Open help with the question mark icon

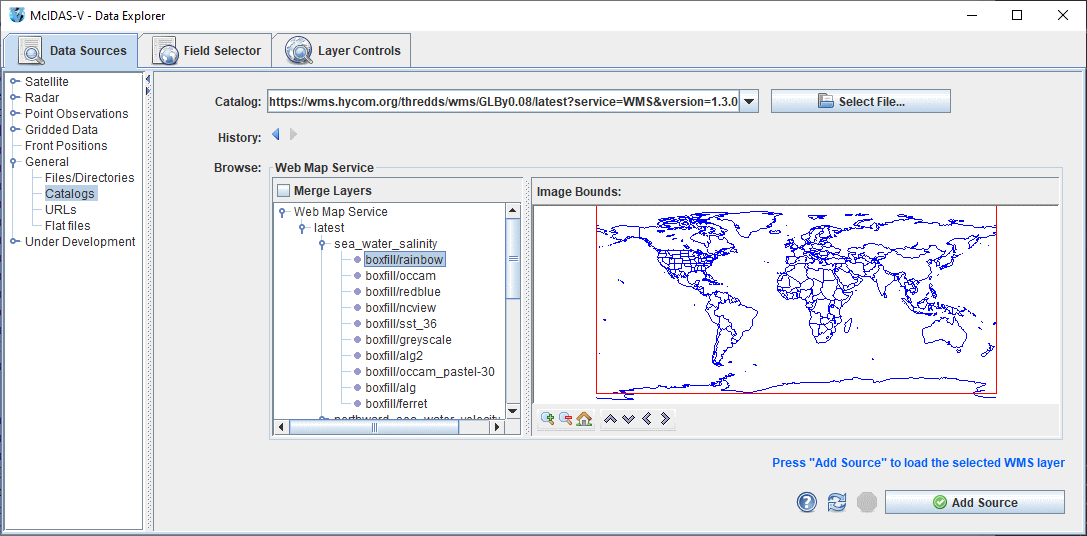coord(807,502)
